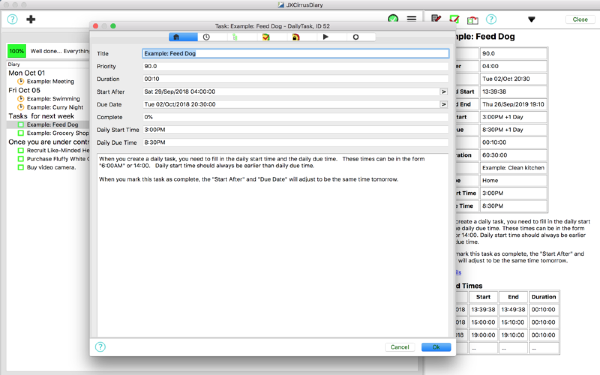Screen dimensions: 600x375
Task: Click the mark-complete checkbox icon in detail pane toolbar
Action: pyautogui.click(x=454, y=19)
